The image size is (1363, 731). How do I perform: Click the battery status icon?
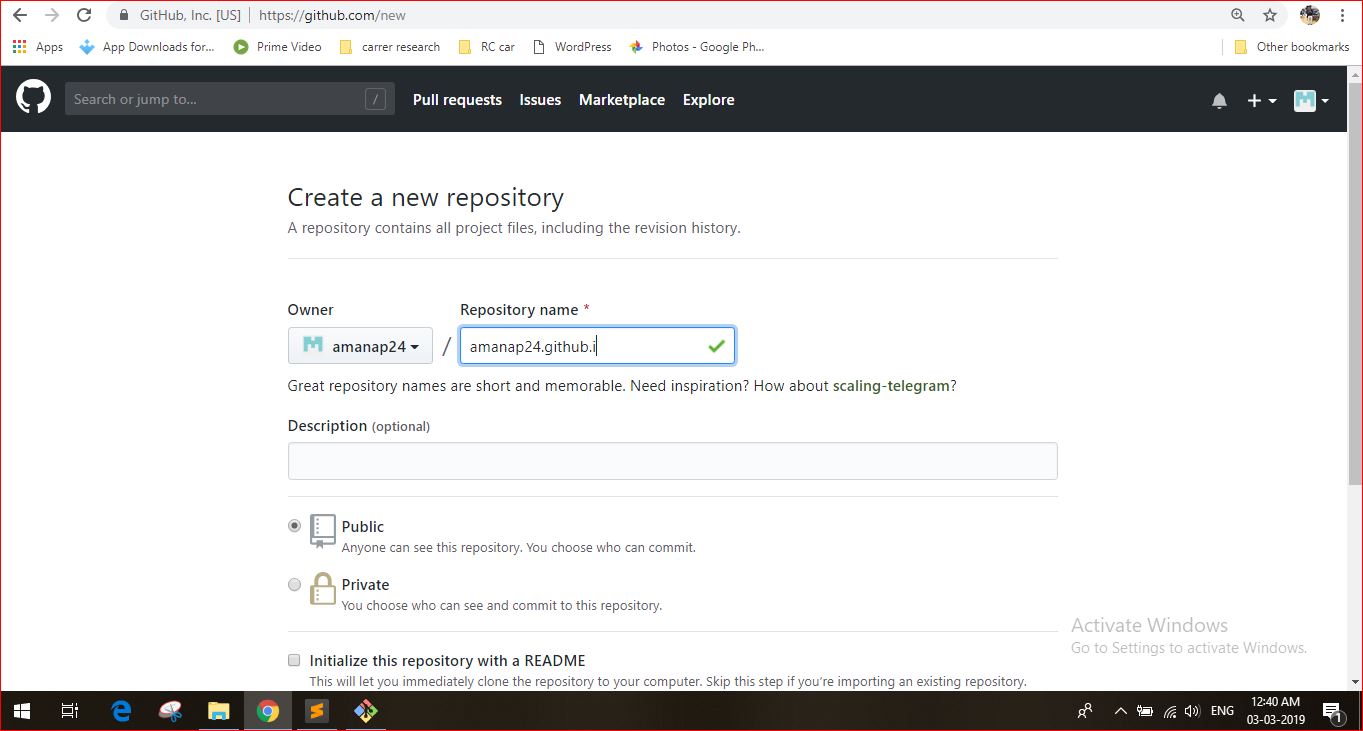click(x=1146, y=711)
